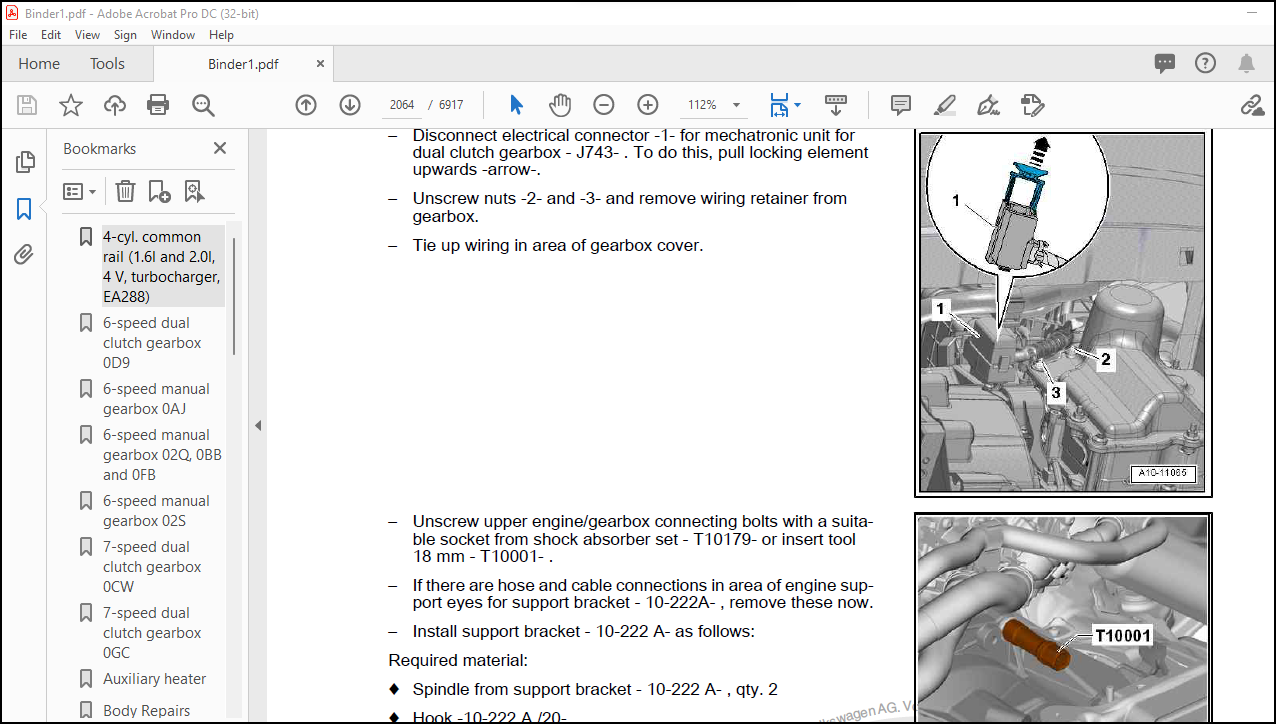The image size is (1276, 724).
Task: Switch to the Tools tab
Action: (x=107, y=64)
